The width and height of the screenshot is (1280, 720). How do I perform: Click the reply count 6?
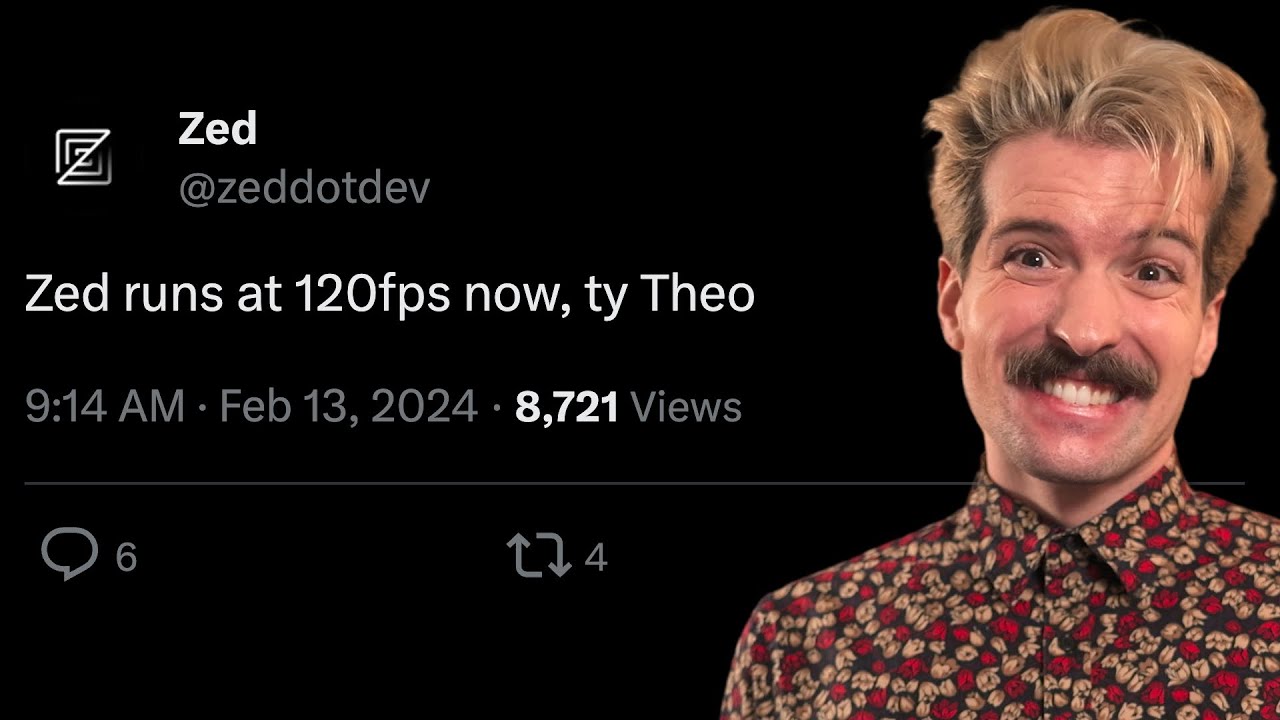click(x=126, y=557)
